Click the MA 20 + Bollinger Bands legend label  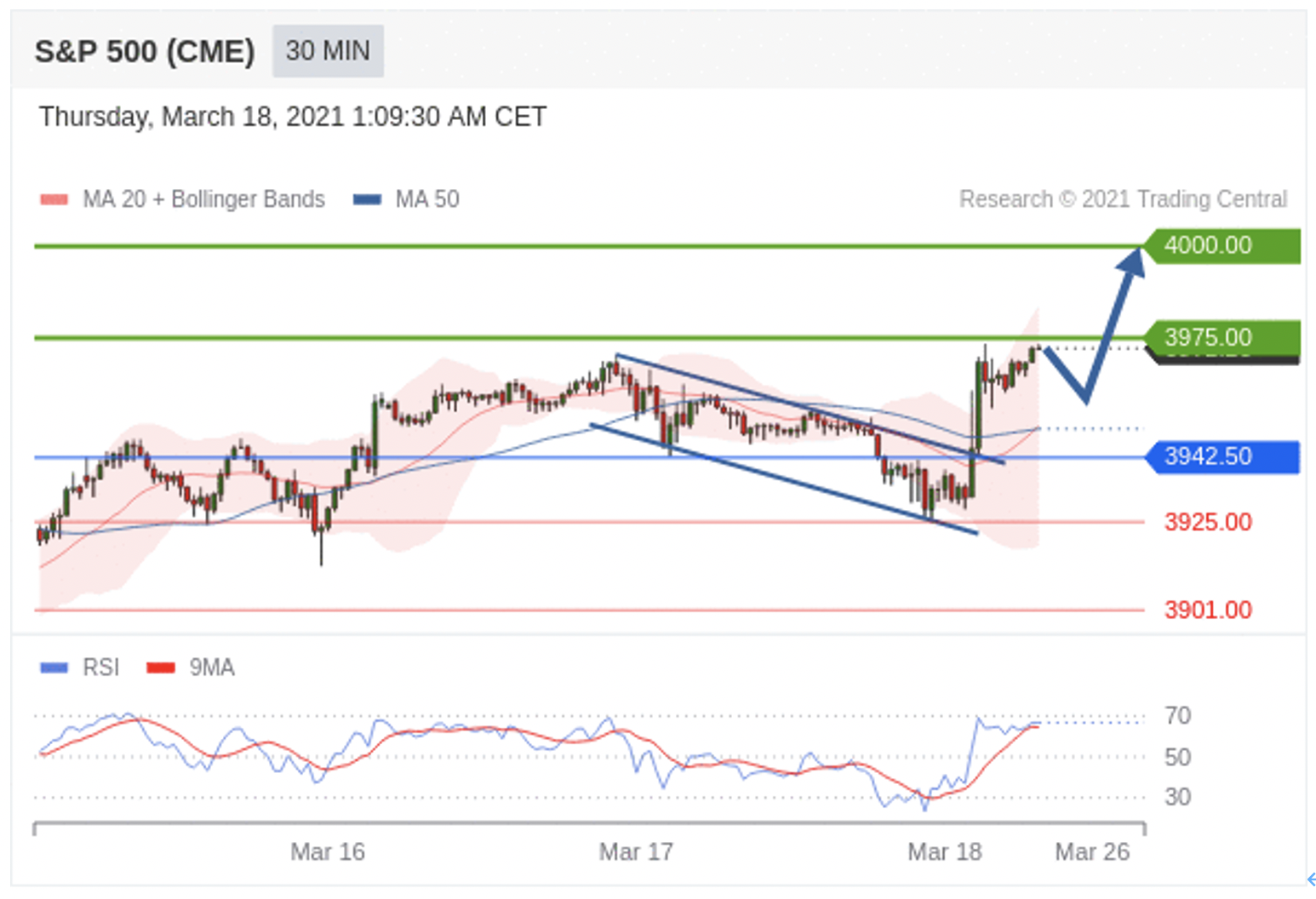tap(203, 199)
